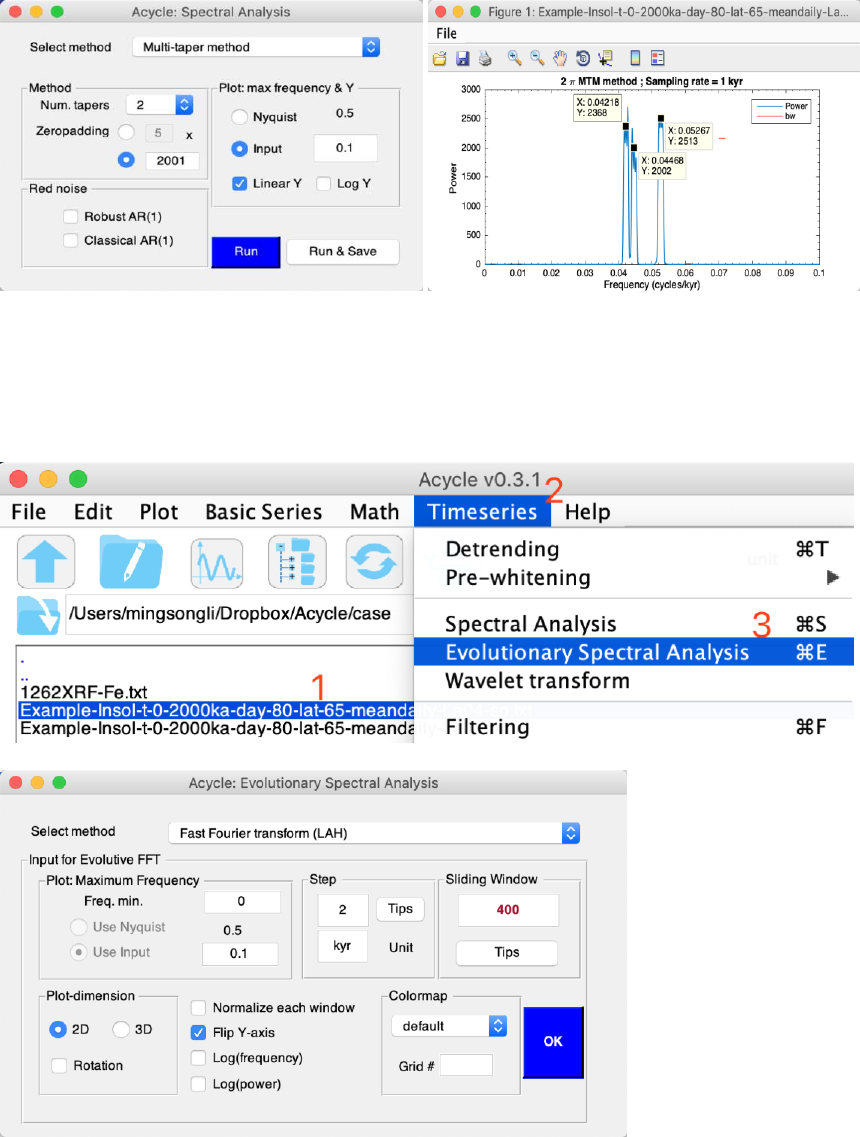The width and height of the screenshot is (860, 1137).
Task: Click the waveform plot icon
Action: point(217,562)
